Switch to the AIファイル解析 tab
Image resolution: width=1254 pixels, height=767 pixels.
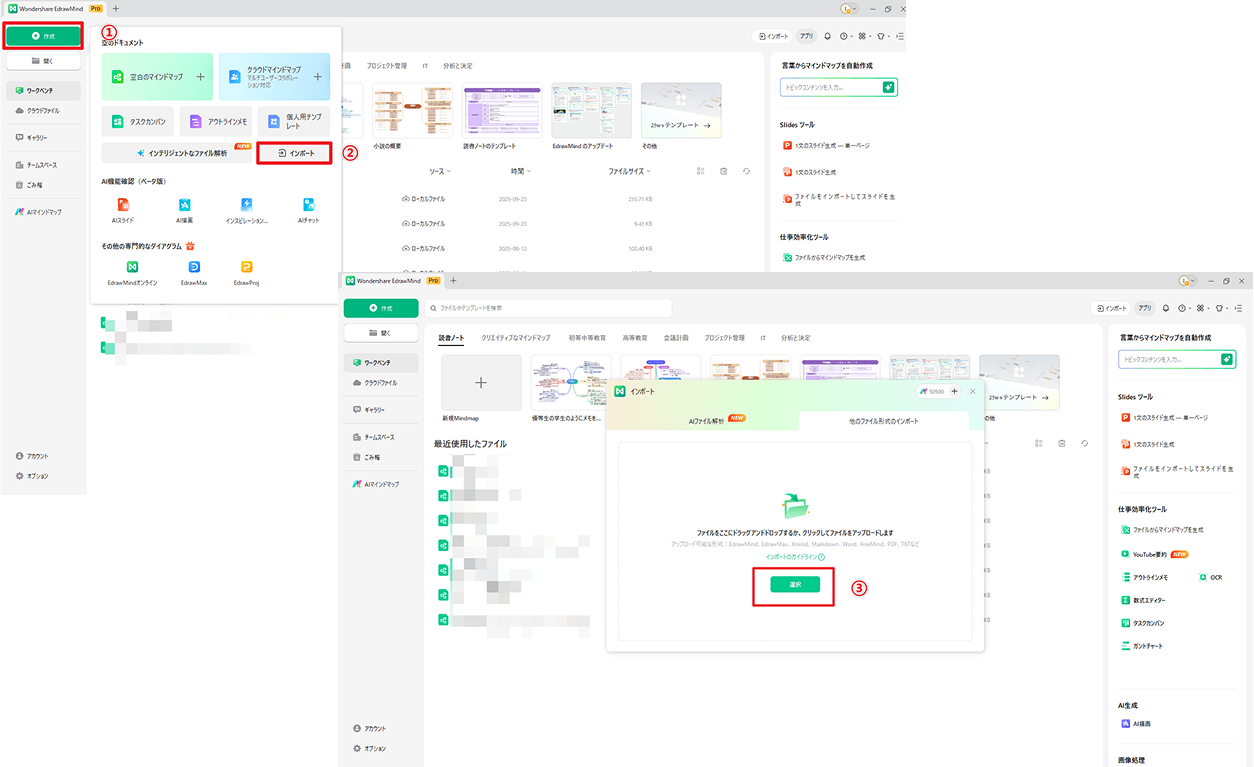[712, 421]
